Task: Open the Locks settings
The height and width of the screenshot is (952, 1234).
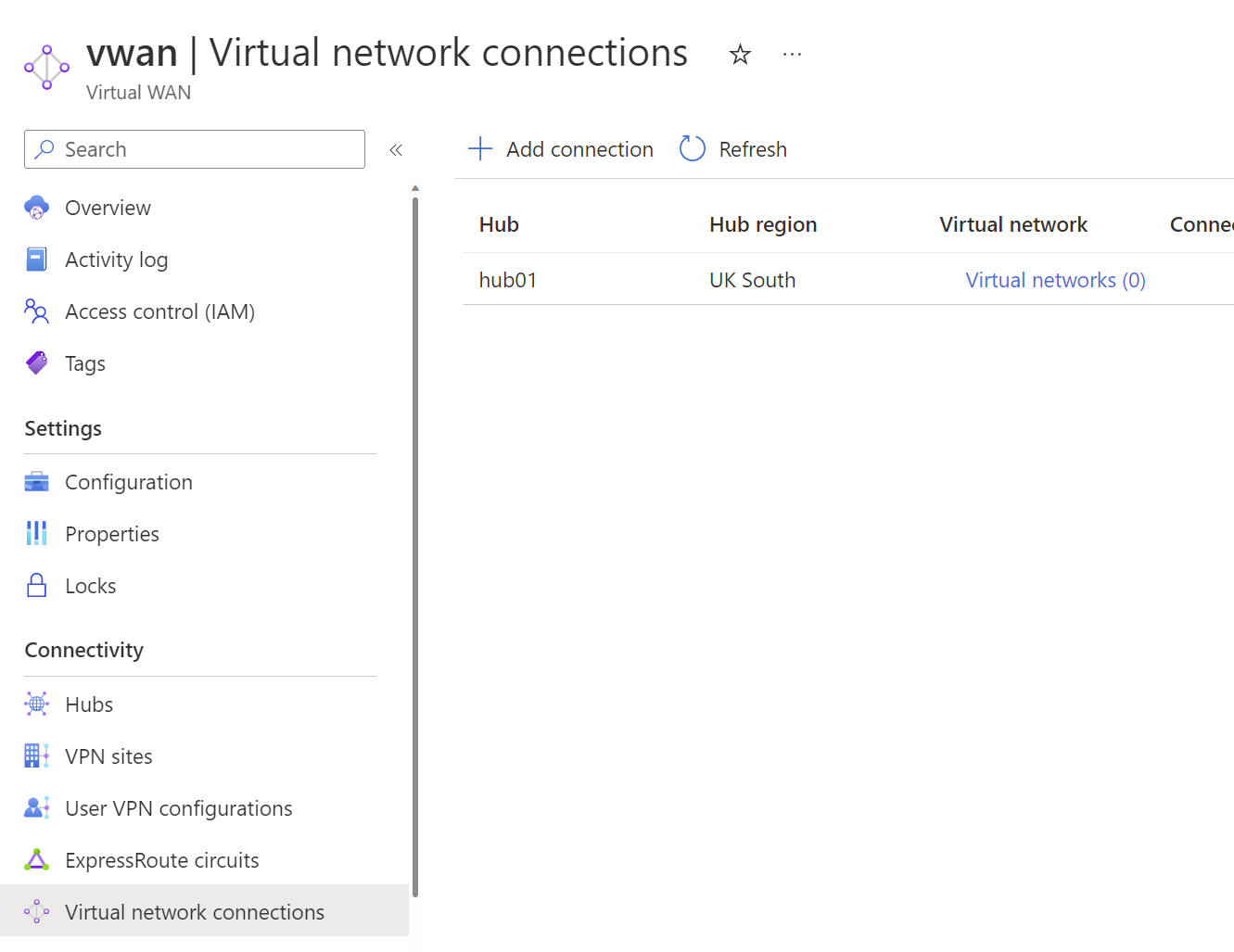Action: [x=90, y=585]
